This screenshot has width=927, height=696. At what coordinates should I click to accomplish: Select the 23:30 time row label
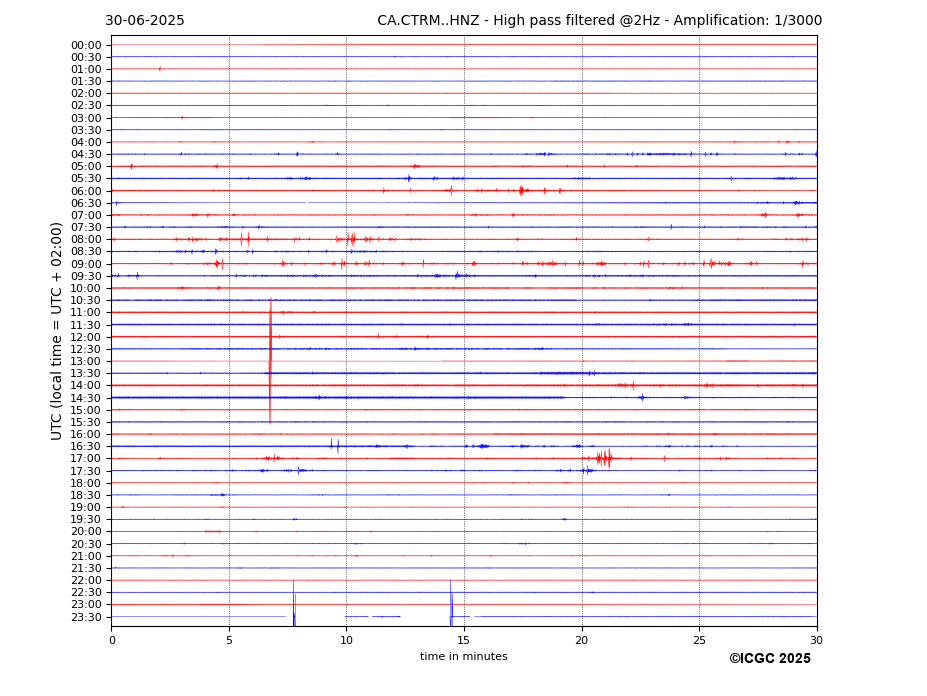[86, 617]
